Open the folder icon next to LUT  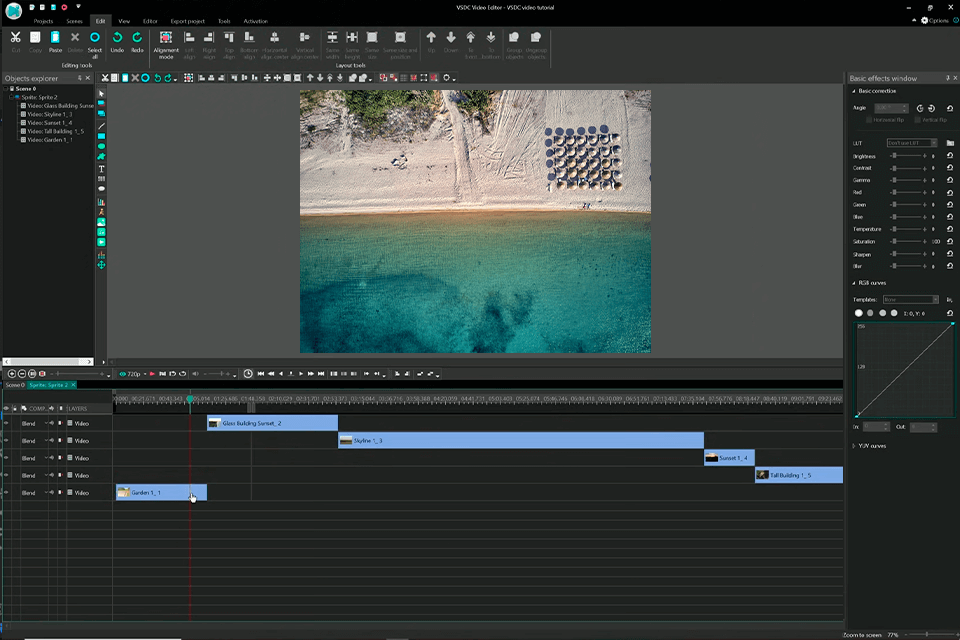(x=951, y=142)
